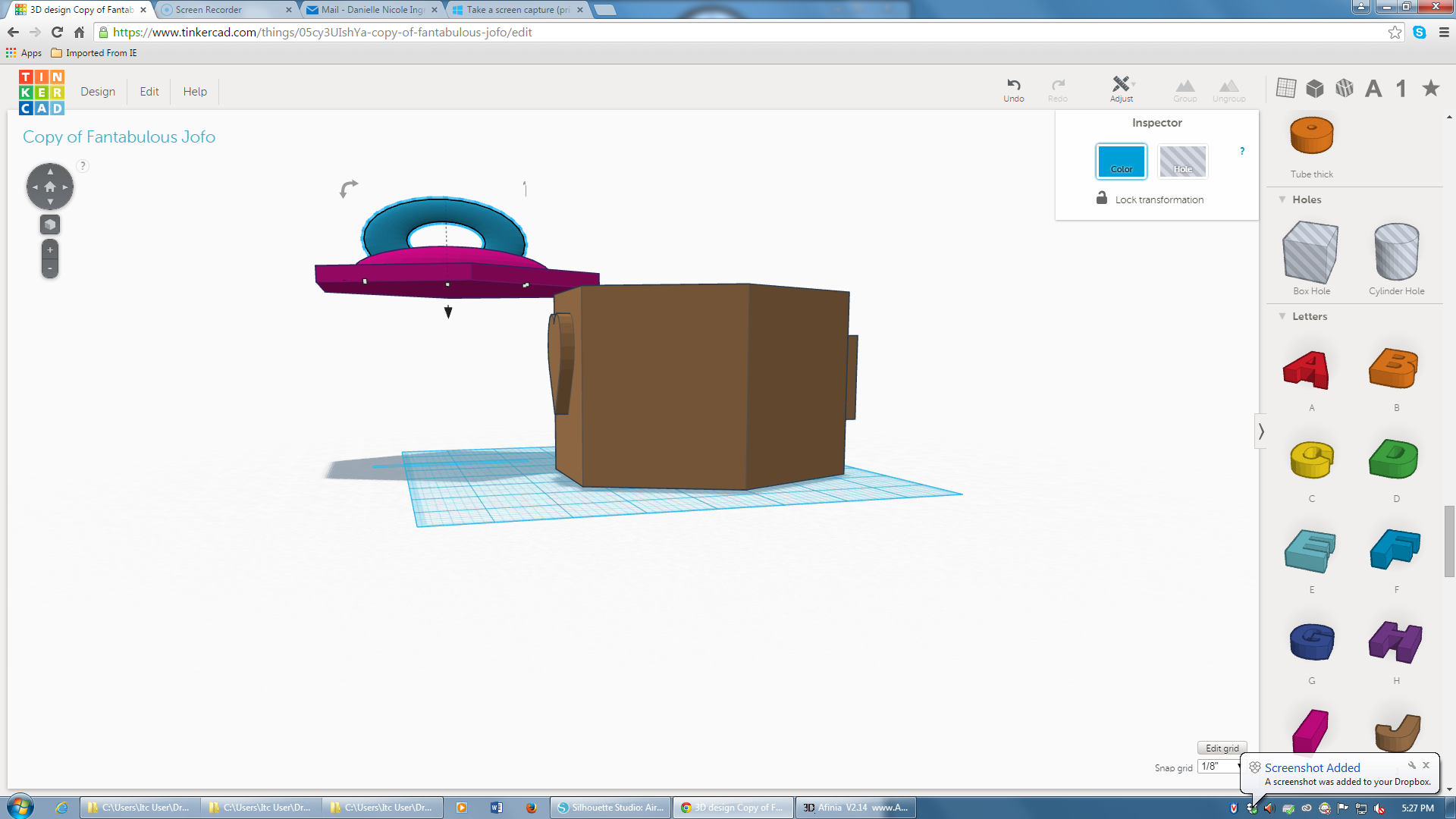Viewport: 1456px width, 819px height.
Task: Collapse the Letters section
Action: (x=1282, y=316)
